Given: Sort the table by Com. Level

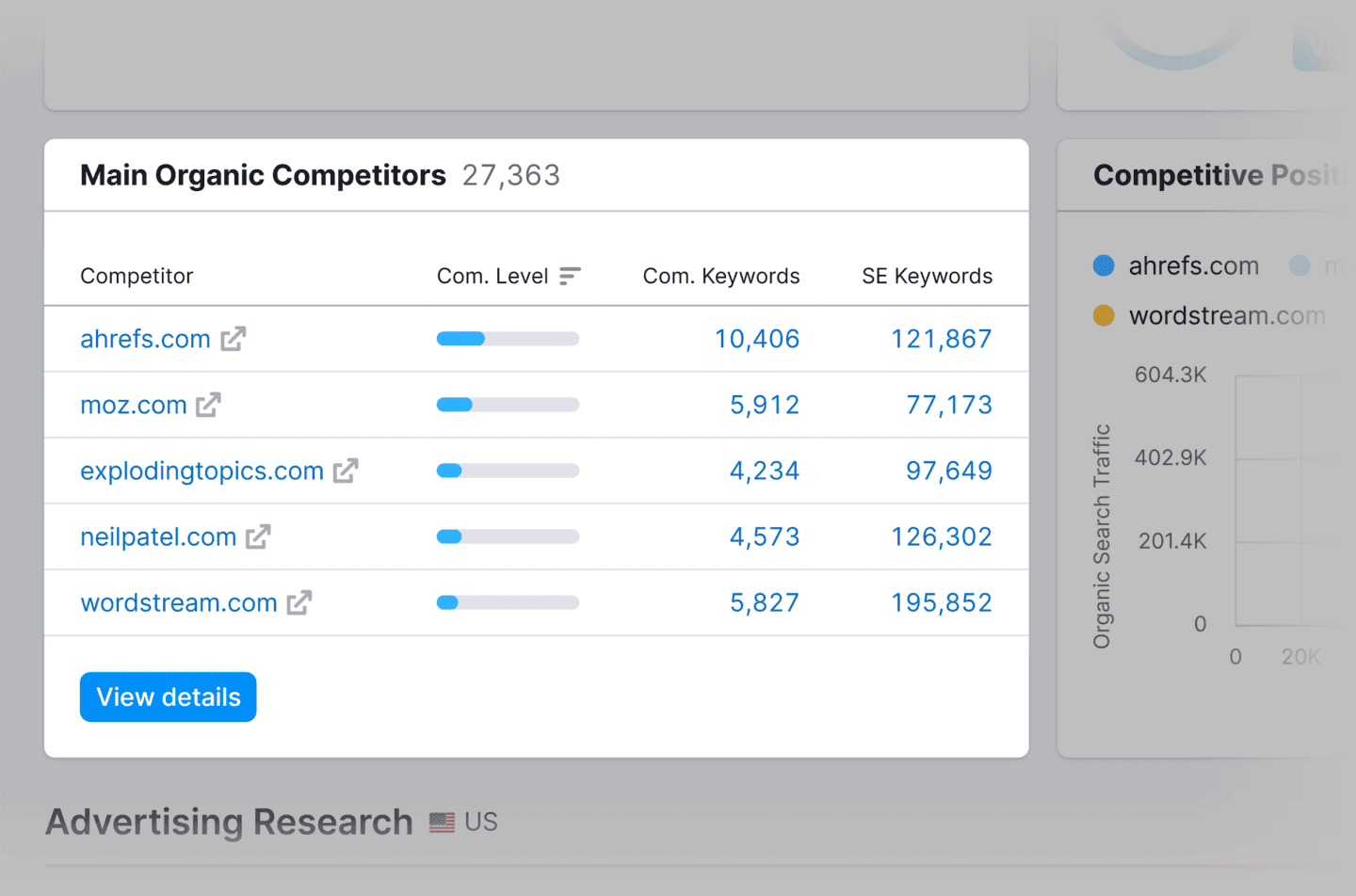Looking at the screenshot, I should coord(570,276).
